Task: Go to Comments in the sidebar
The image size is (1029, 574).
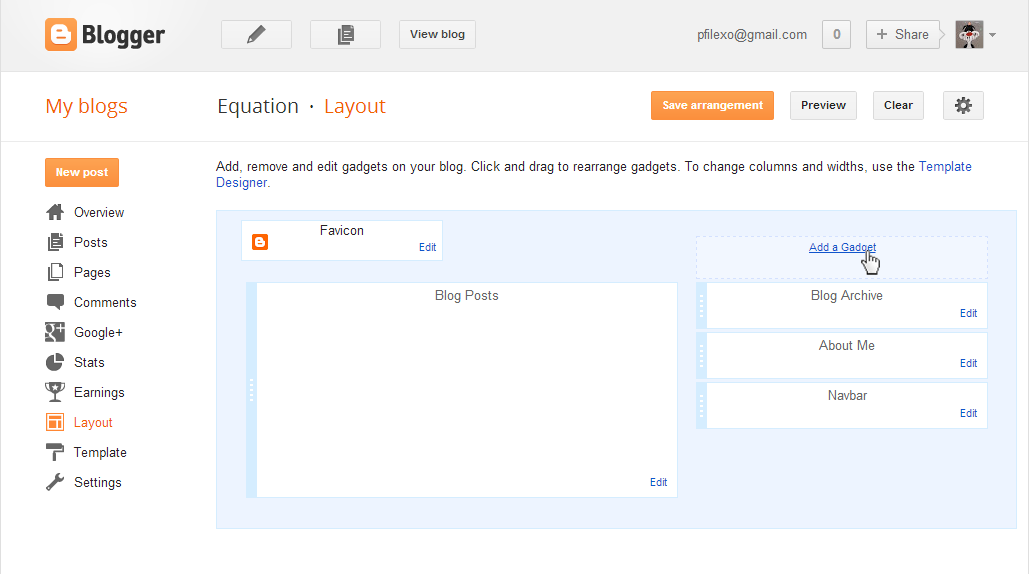Action: click(x=105, y=302)
